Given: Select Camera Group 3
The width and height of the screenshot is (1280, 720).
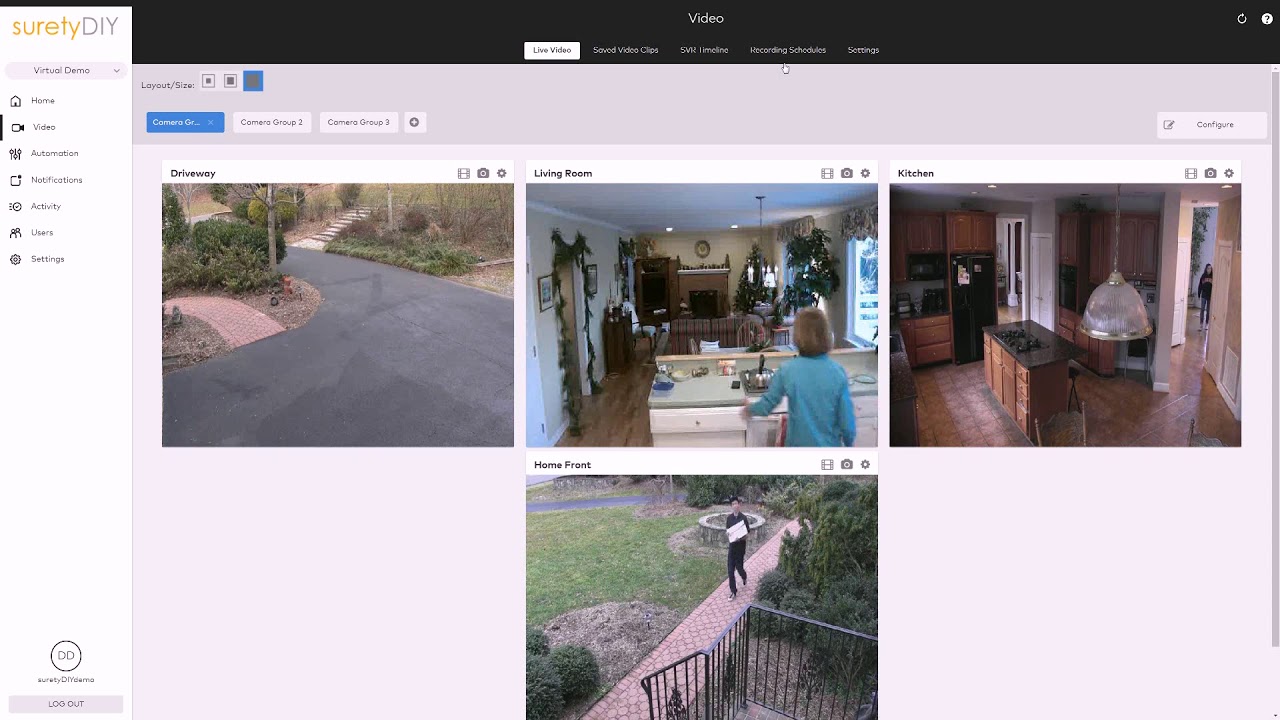Looking at the screenshot, I should point(359,122).
